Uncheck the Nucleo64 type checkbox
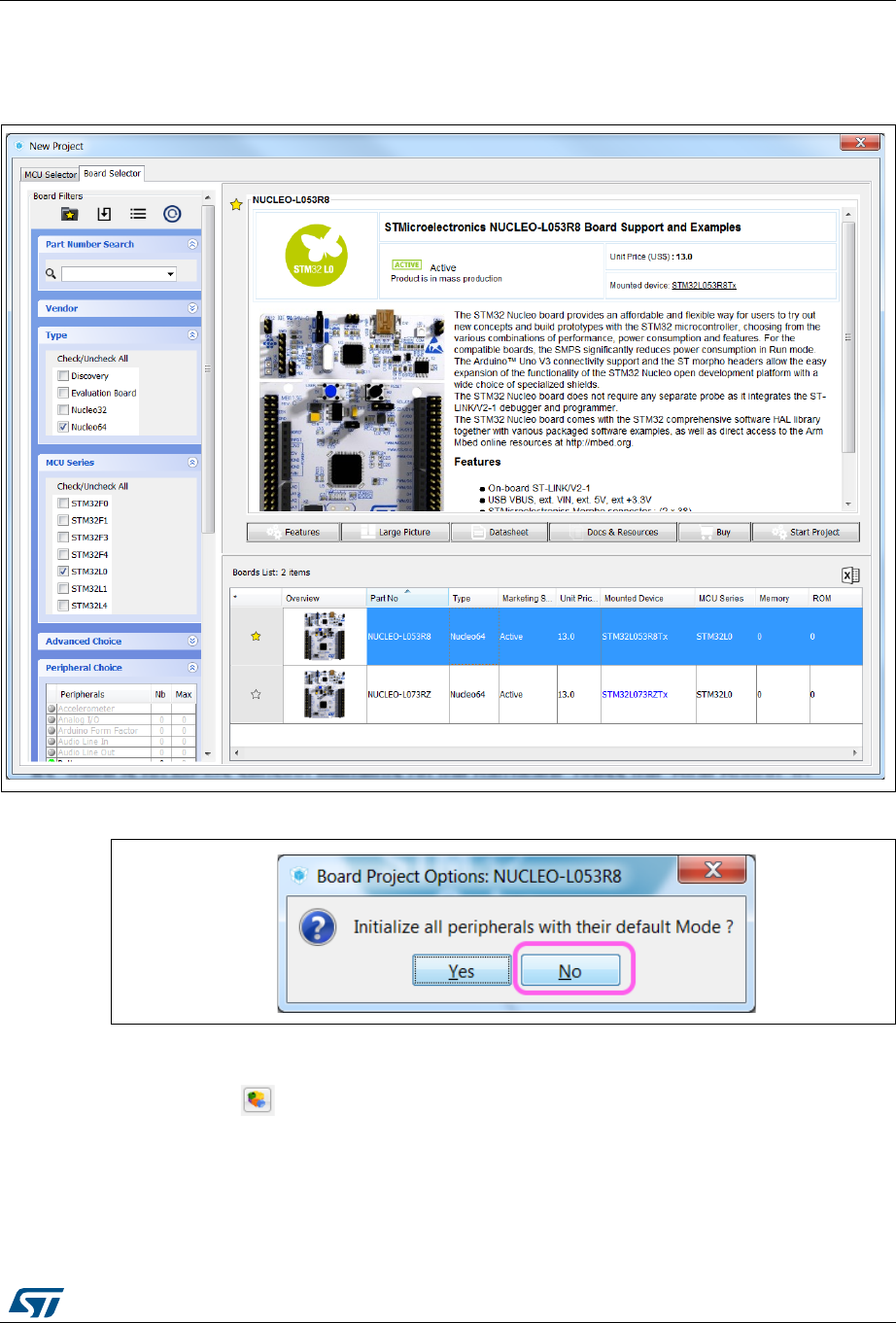Screen dimensions: 896x1323 click(63, 427)
